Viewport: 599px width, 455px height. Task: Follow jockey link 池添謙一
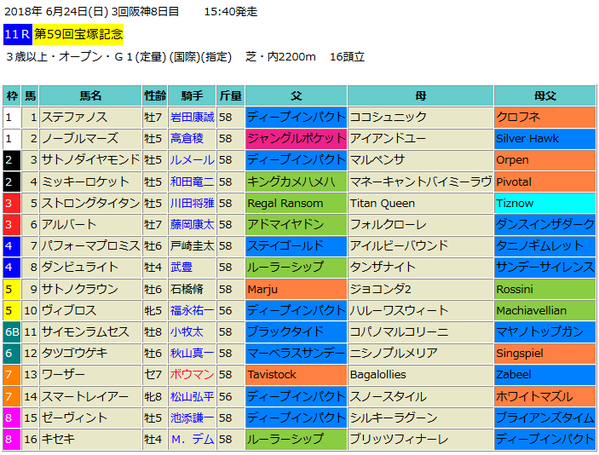click(192, 418)
